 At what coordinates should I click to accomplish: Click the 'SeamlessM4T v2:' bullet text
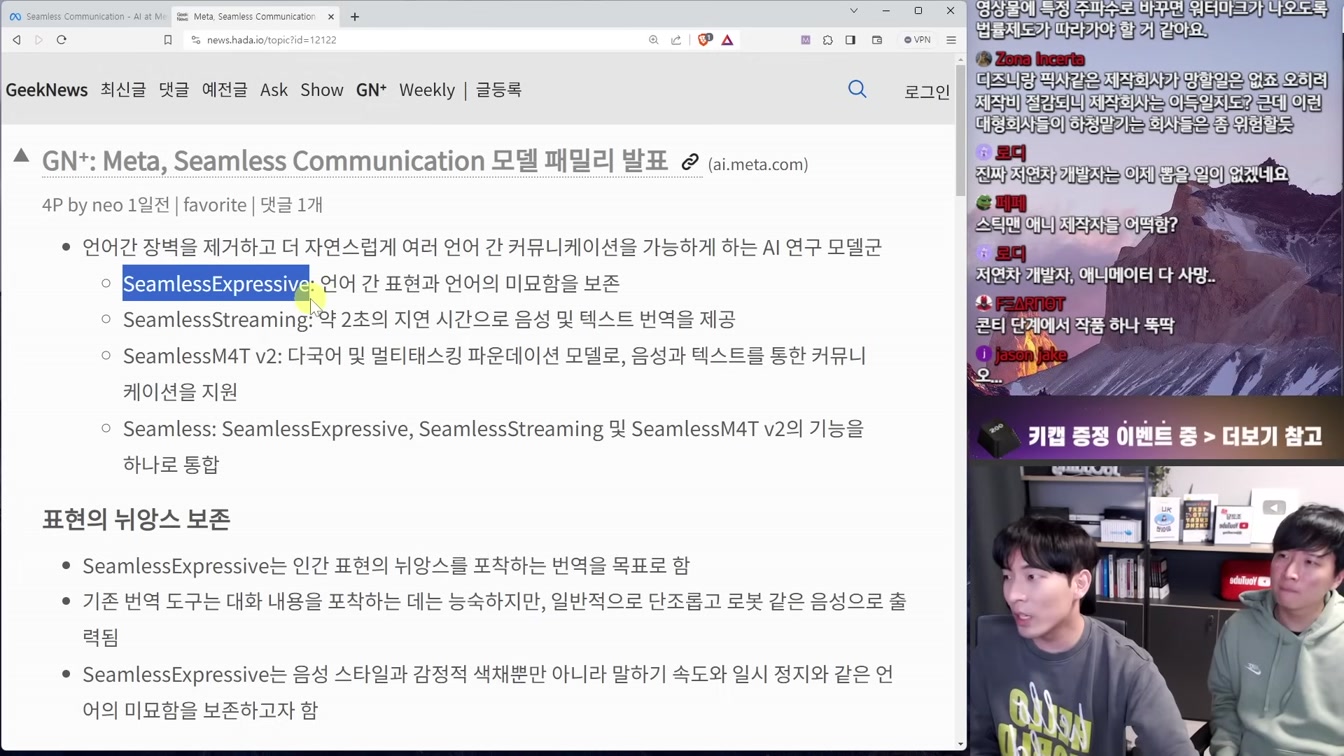[x=203, y=356]
